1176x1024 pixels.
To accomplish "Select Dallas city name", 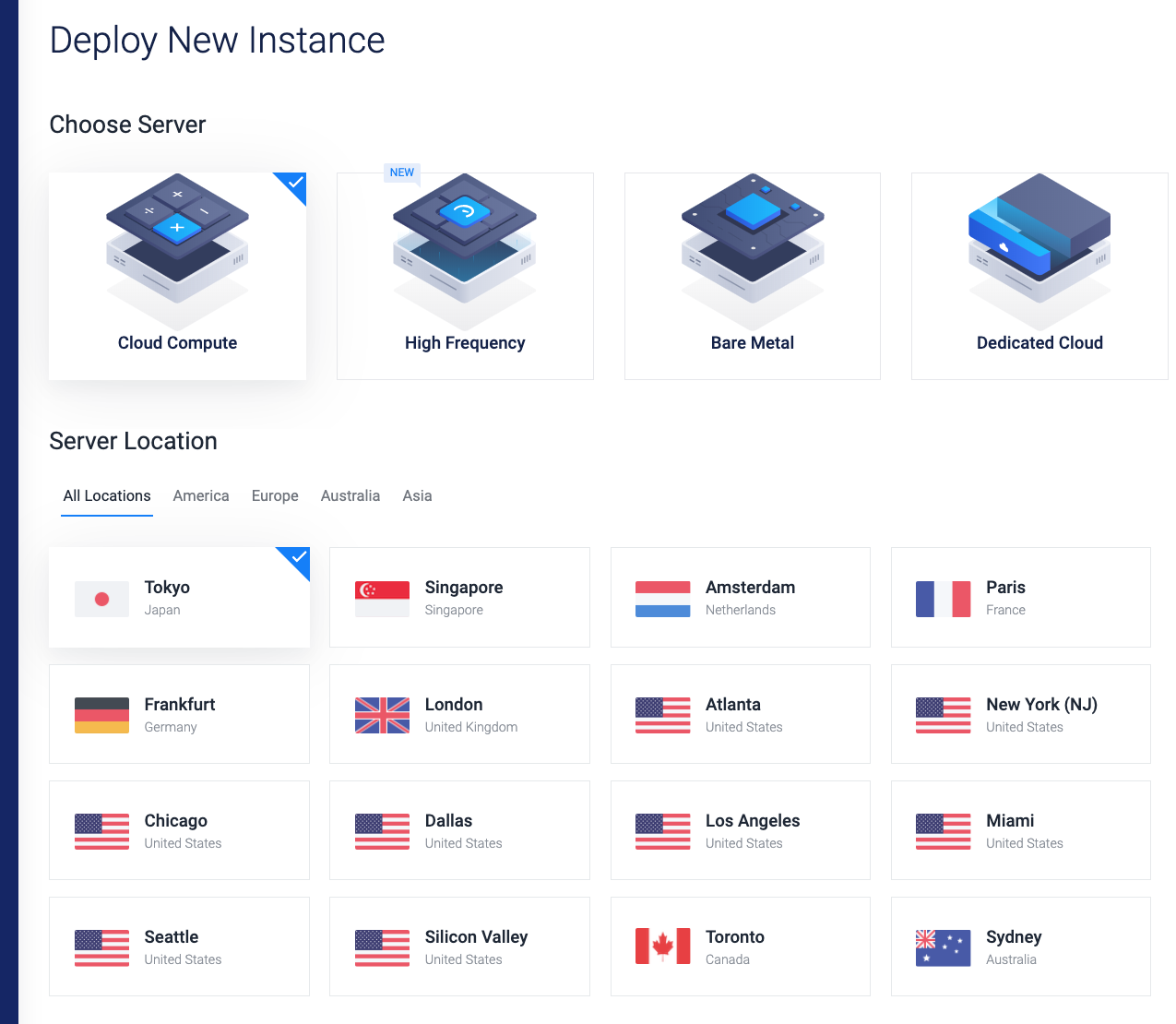I will click(x=448, y=821).
